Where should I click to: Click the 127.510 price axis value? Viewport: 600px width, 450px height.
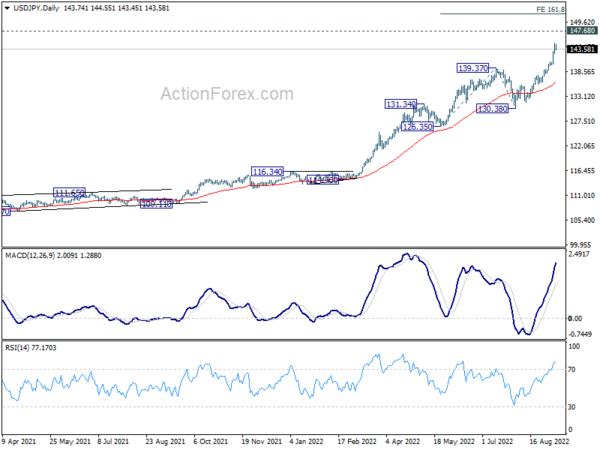coord(582,121)
